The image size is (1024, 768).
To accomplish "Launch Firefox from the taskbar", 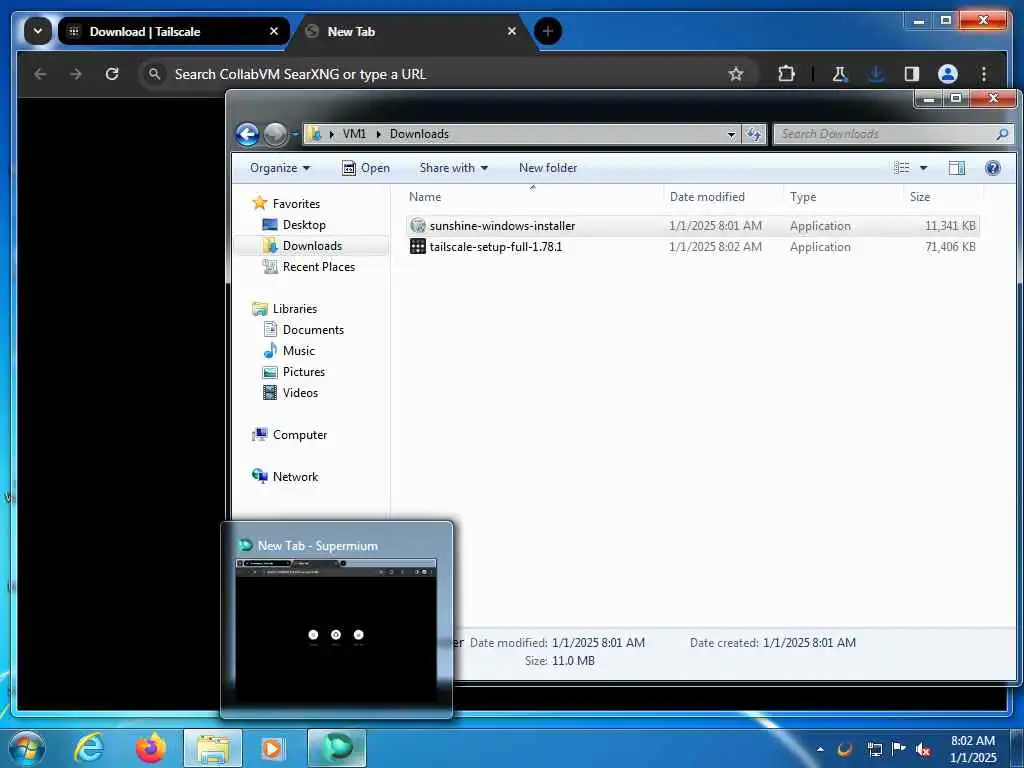I will click(150, 748).
